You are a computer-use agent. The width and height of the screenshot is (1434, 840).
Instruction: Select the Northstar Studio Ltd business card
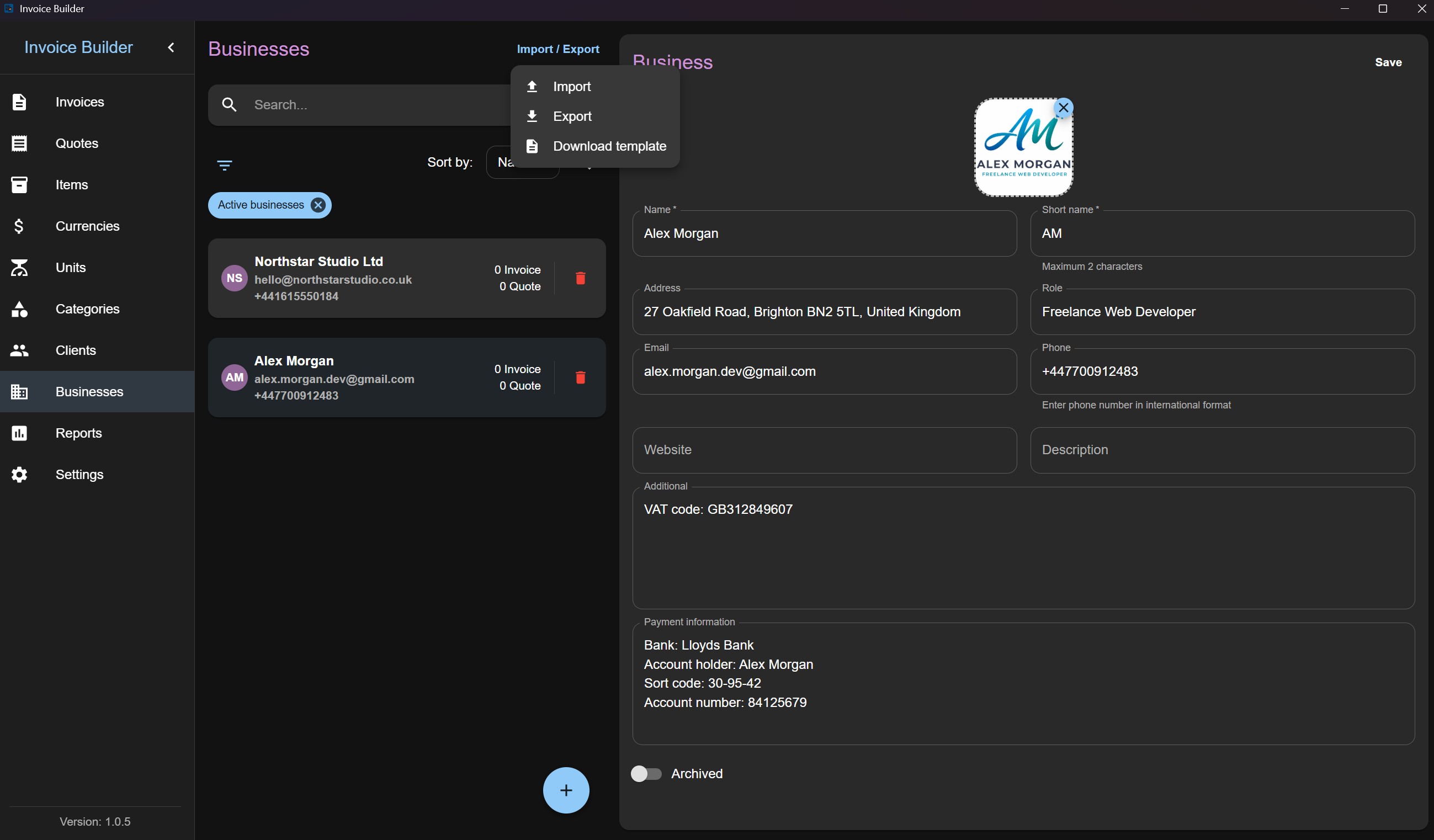coord(407,278)
